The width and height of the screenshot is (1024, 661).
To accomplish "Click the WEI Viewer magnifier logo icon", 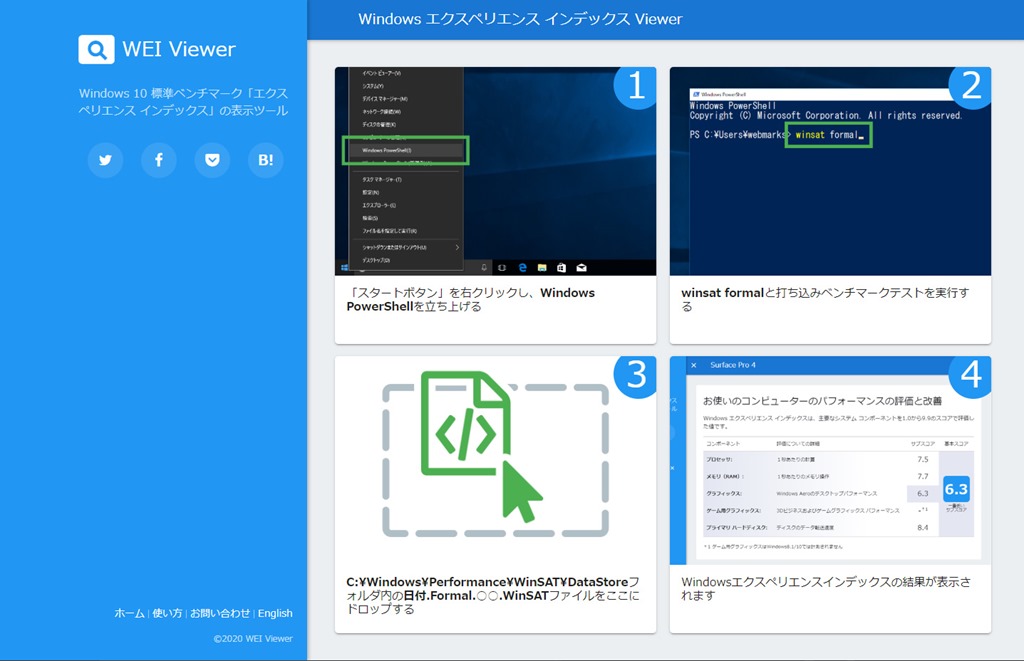I will click(96, 50).
